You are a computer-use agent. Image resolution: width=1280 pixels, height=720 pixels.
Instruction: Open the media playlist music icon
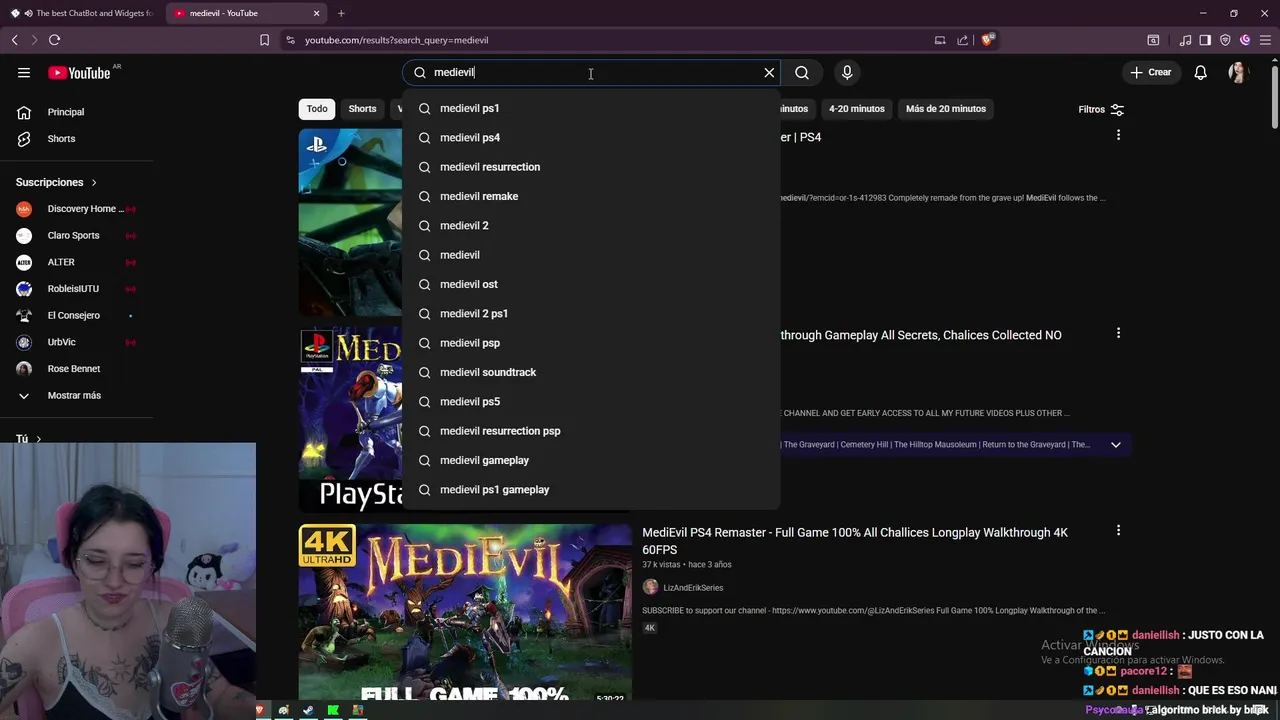[x=1185, y=40]
